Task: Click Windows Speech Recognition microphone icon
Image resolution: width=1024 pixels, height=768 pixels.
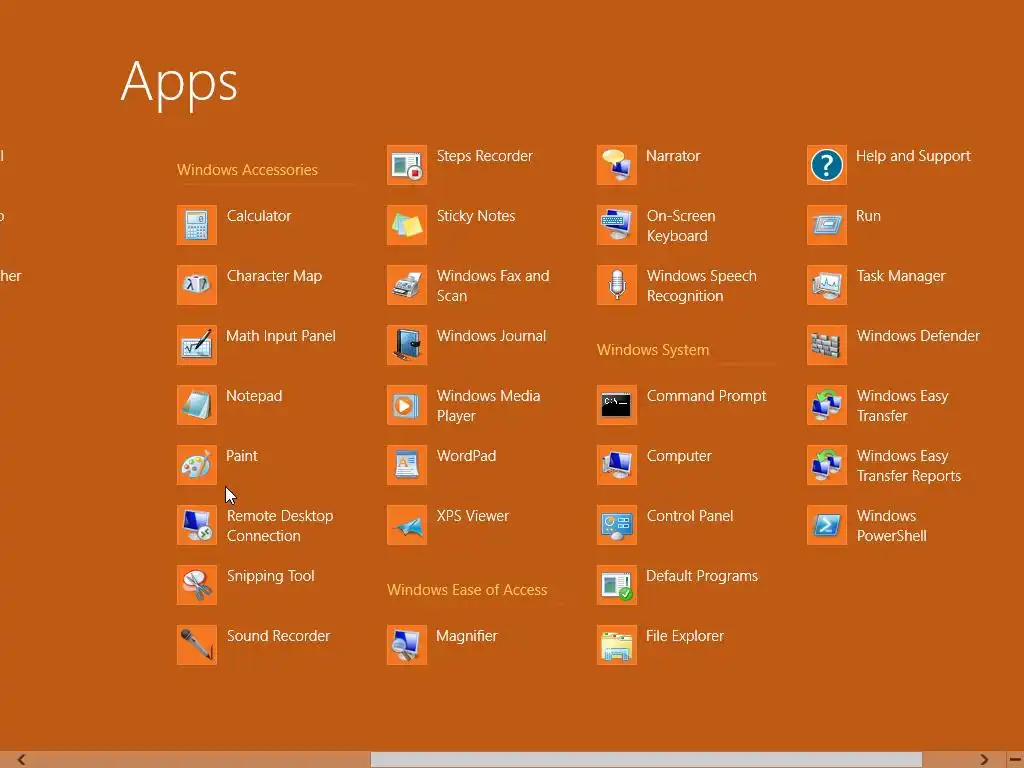Action: [x=617, y=285]
